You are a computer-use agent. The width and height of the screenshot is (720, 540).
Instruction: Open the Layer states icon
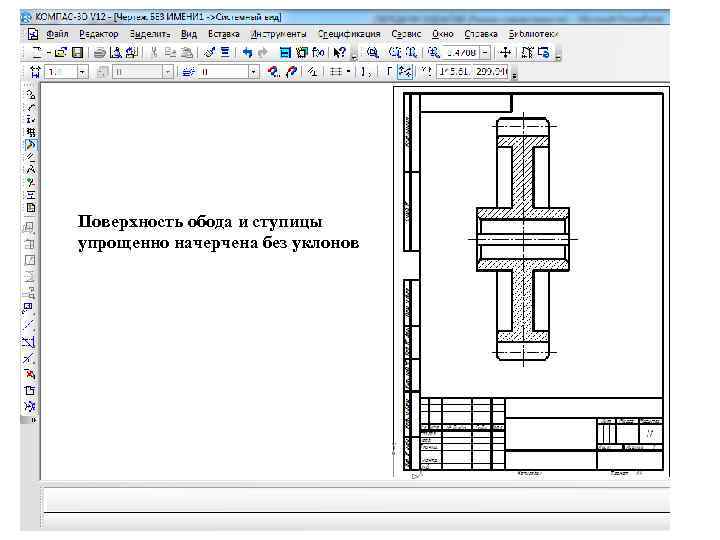click(x=188, y=72)
